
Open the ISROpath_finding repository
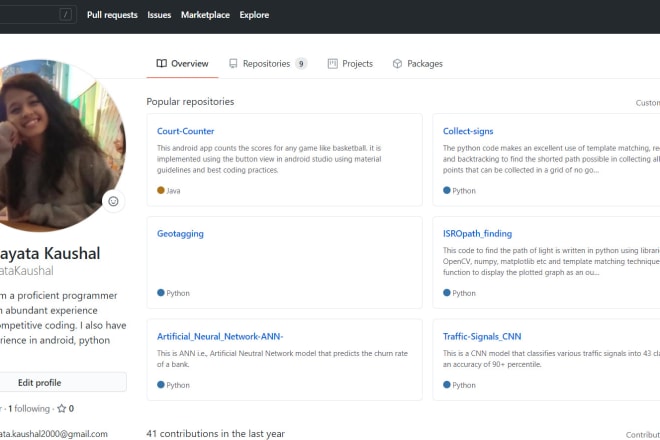point(477,234)
